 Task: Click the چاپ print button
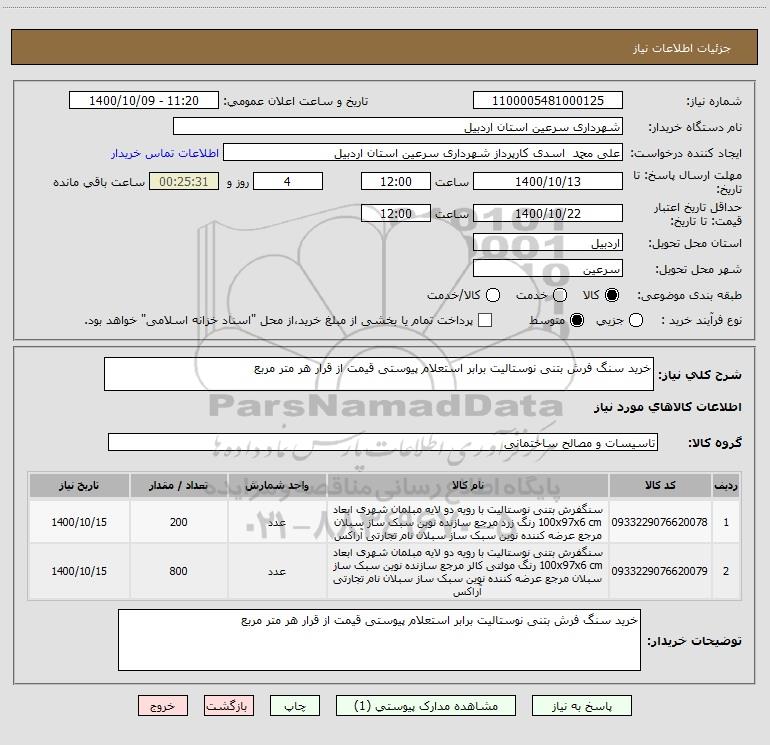pyautogui.click(x=295, y=706)
